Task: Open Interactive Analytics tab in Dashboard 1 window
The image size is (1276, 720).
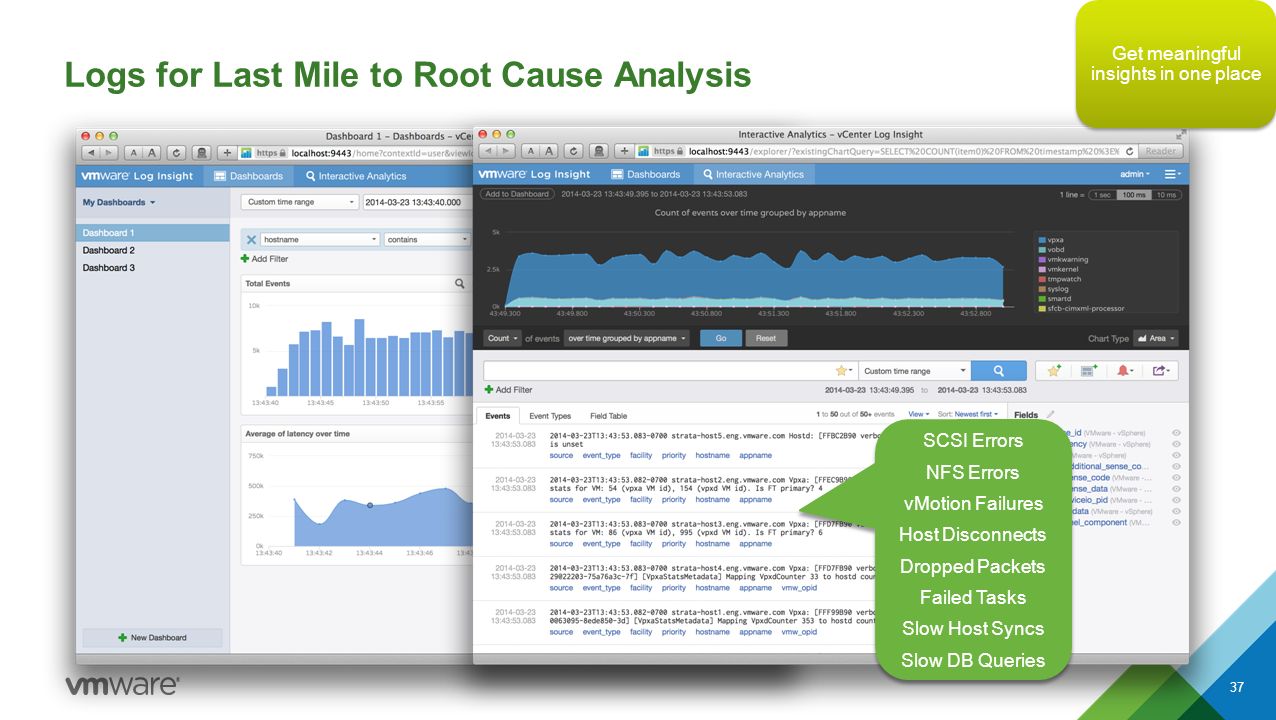Action: [x=356, y=176]
